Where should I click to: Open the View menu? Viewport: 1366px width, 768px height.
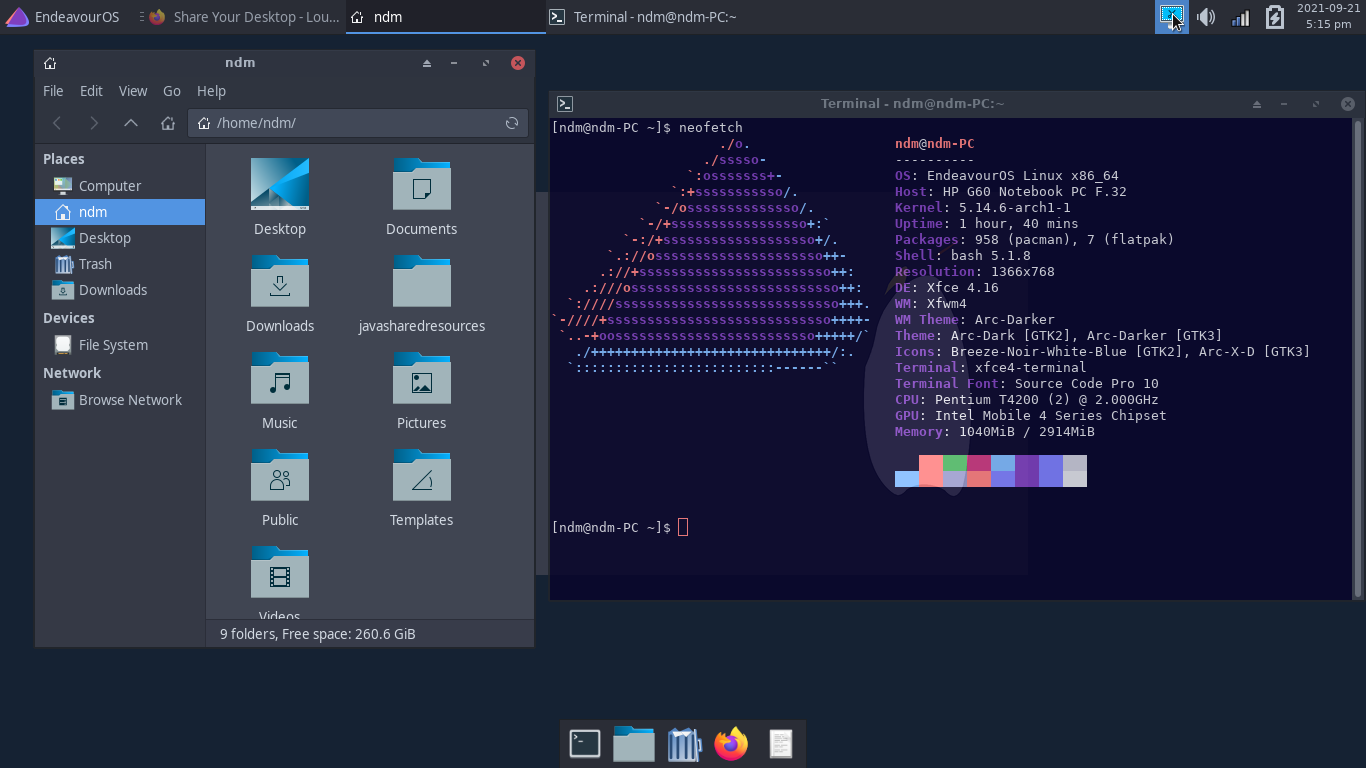[x=133, y=91]
